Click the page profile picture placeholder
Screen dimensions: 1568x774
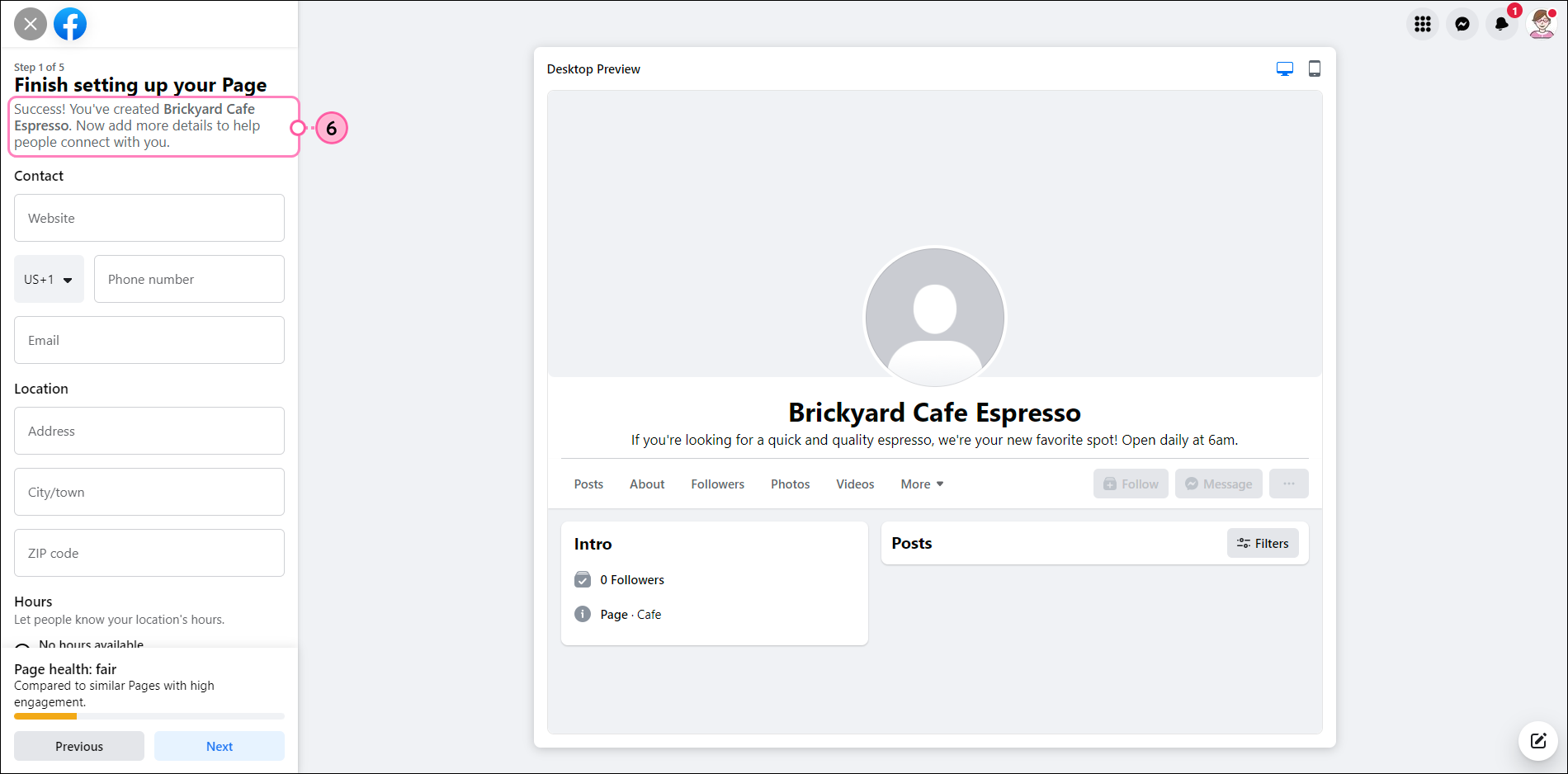[x=935, y=317]
